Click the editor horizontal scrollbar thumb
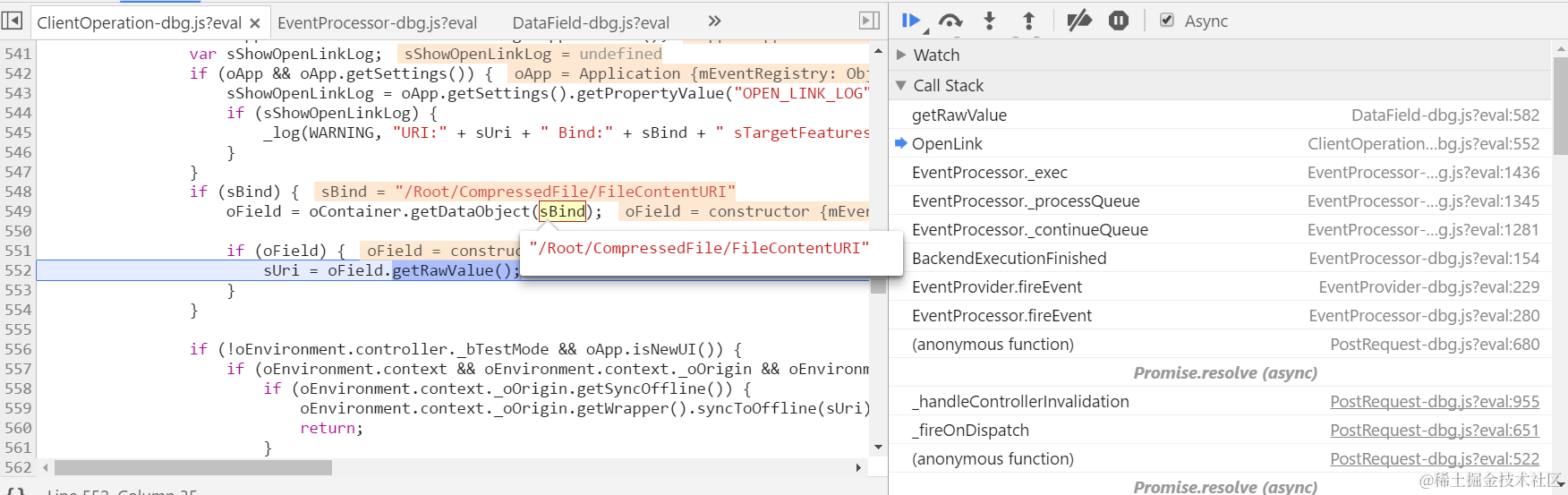The height and width of the screenshot is (495, 1568). click(193, 467)
